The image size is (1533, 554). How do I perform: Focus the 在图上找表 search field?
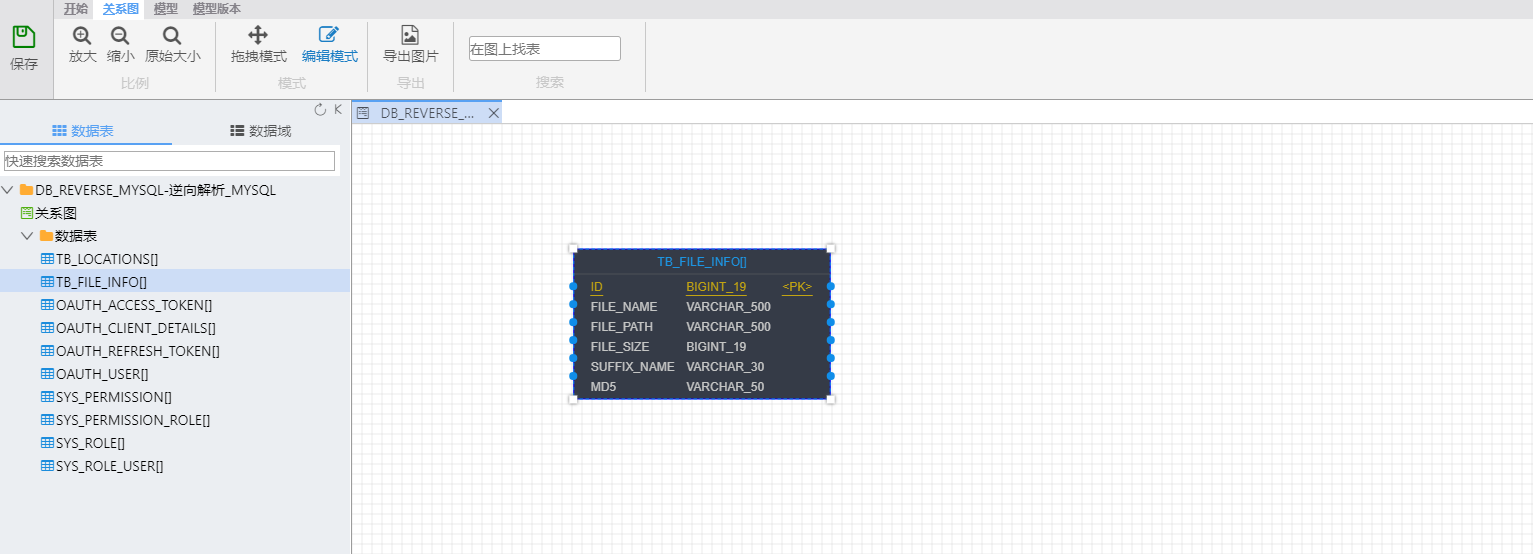click(545, 48)
